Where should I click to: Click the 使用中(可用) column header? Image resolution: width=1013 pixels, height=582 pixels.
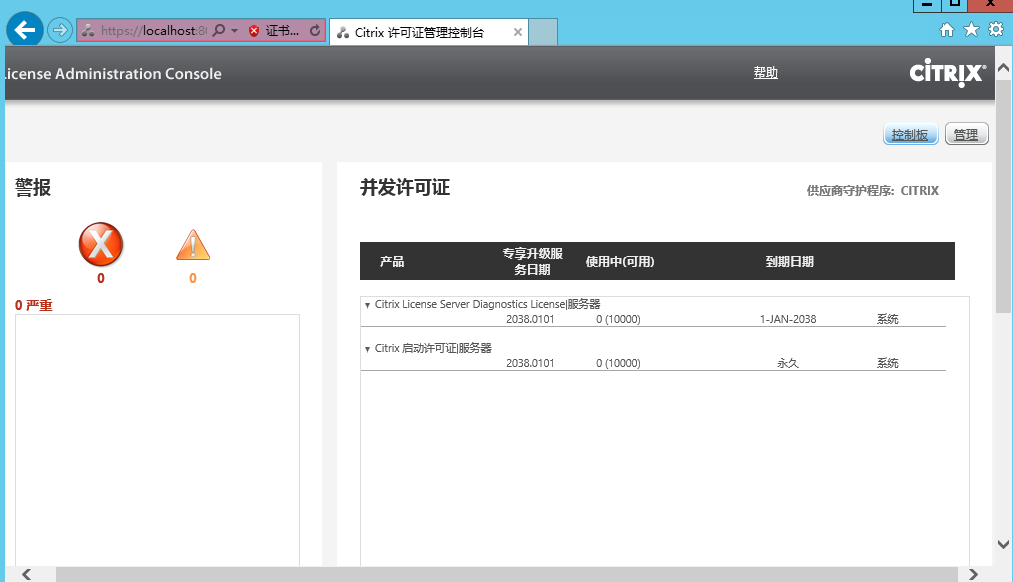[x=620, y=262]
